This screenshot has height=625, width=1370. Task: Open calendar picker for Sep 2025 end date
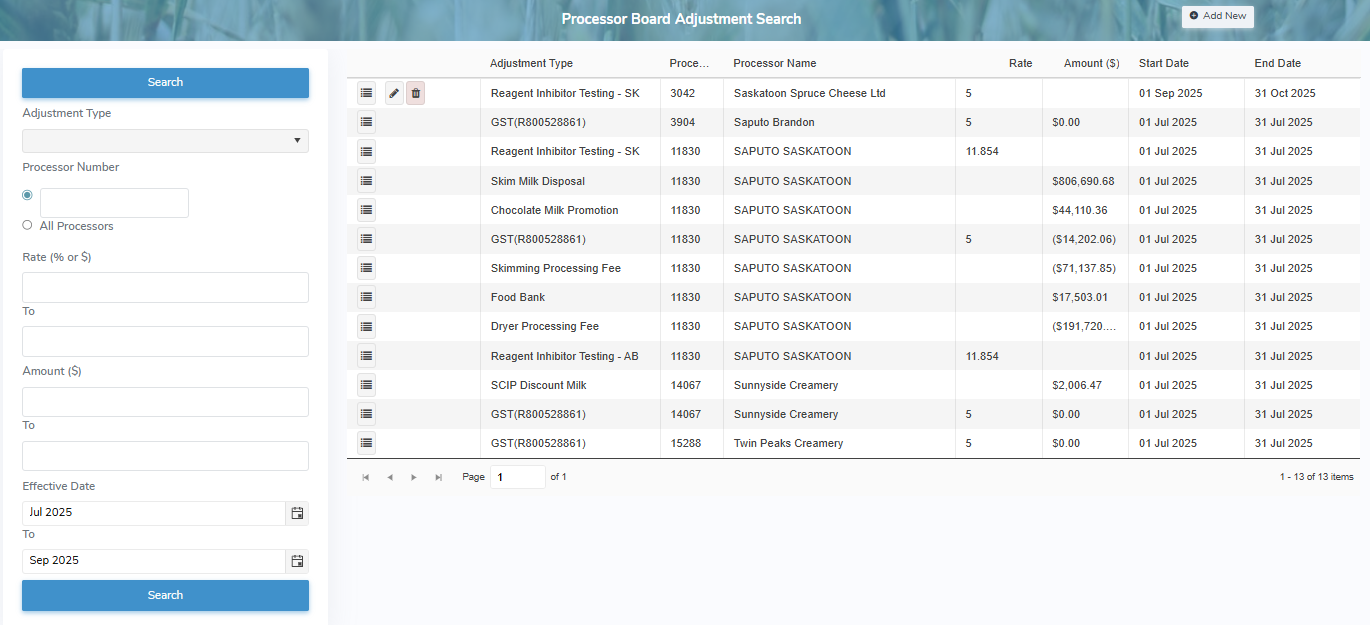[297, 560]
